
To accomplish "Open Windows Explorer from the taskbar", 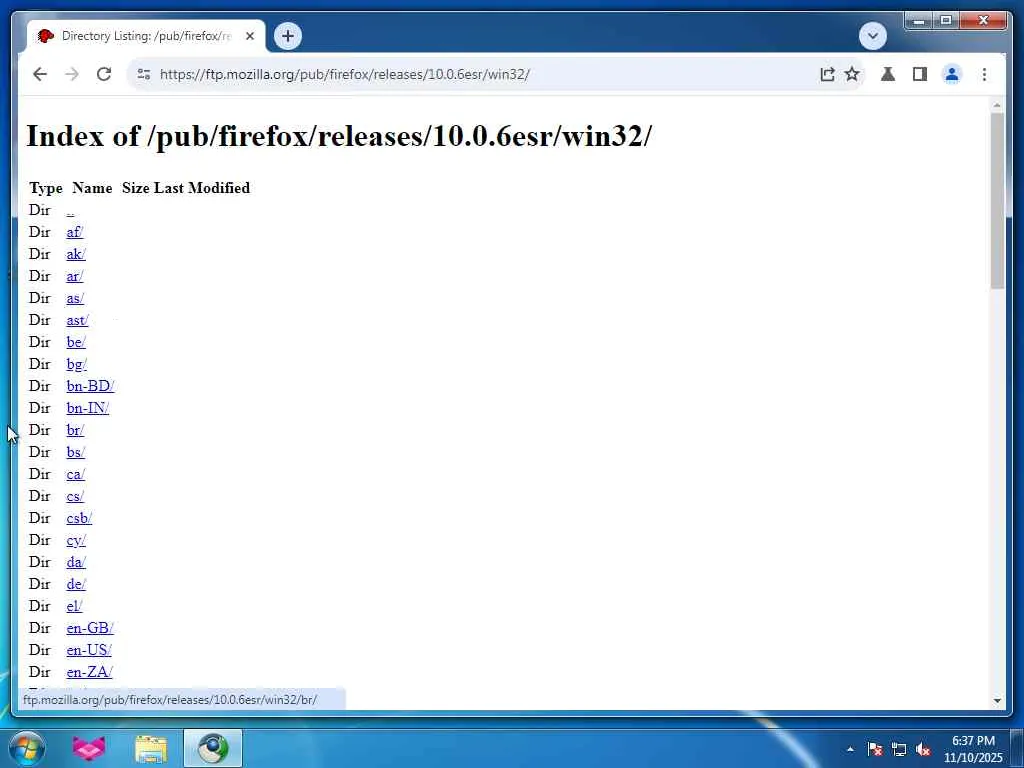I will [x=151, y=748].
